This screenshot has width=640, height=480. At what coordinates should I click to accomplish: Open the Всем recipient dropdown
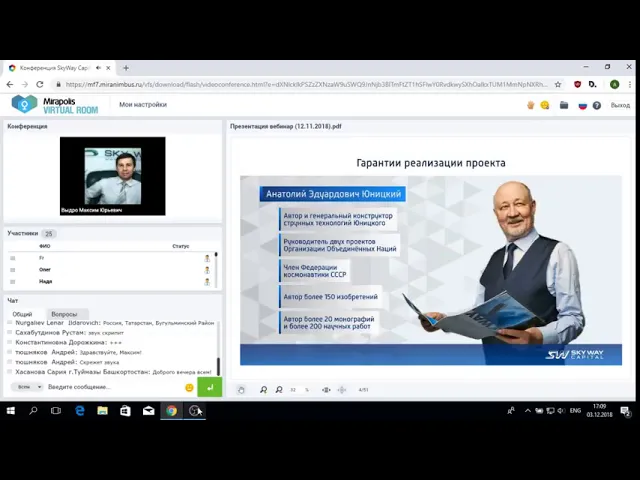coord(27,387)
